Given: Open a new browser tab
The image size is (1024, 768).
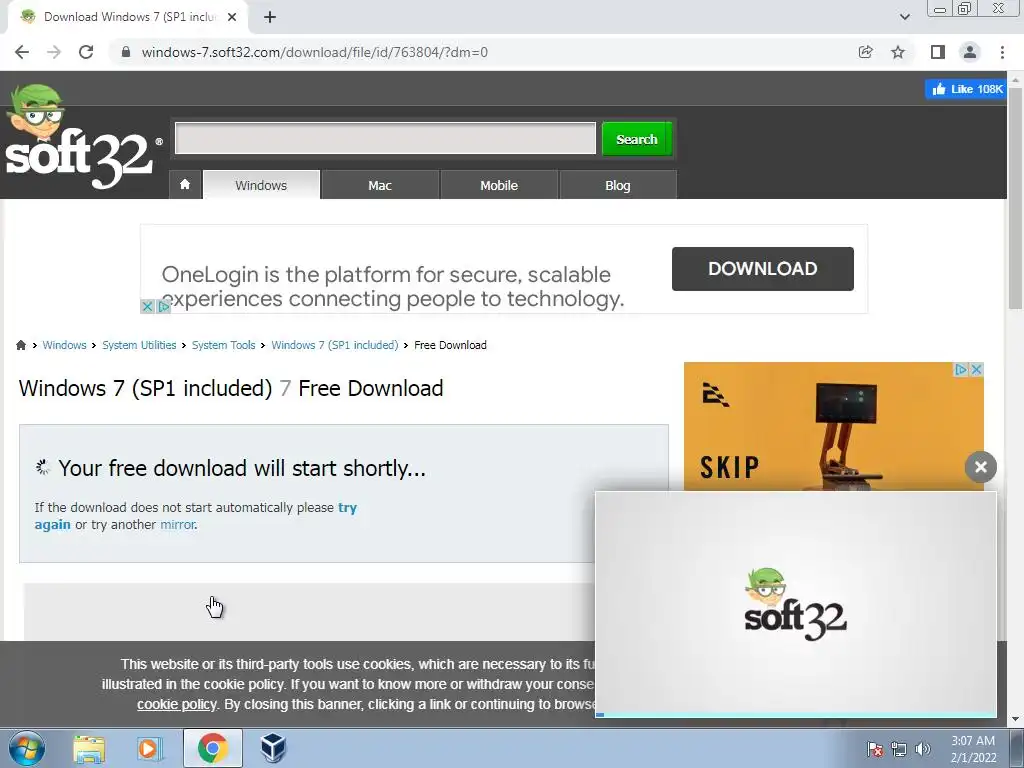Looking at the screenshot, I should tap(270, 17).
